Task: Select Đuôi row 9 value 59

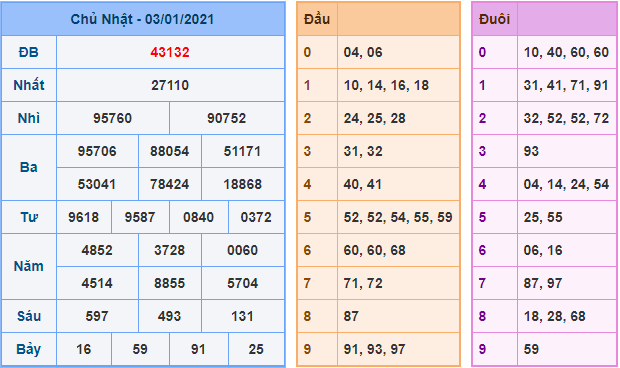Action: coord(531,349)
